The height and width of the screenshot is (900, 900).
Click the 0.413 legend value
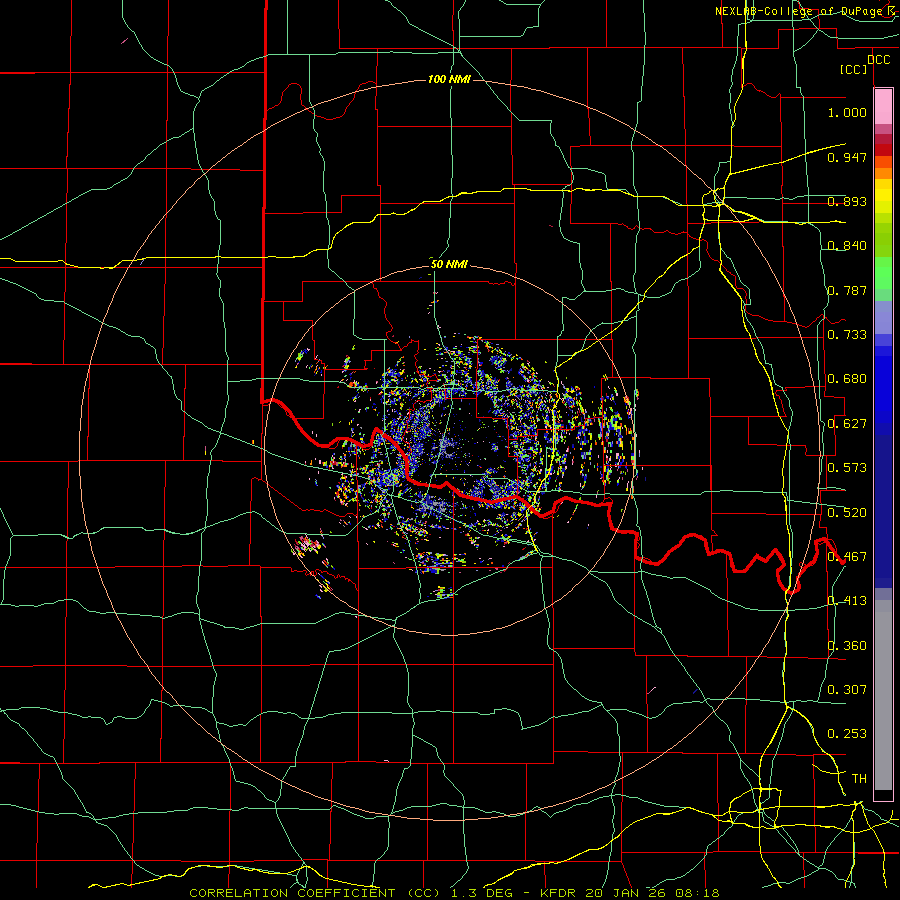point(847,601)
